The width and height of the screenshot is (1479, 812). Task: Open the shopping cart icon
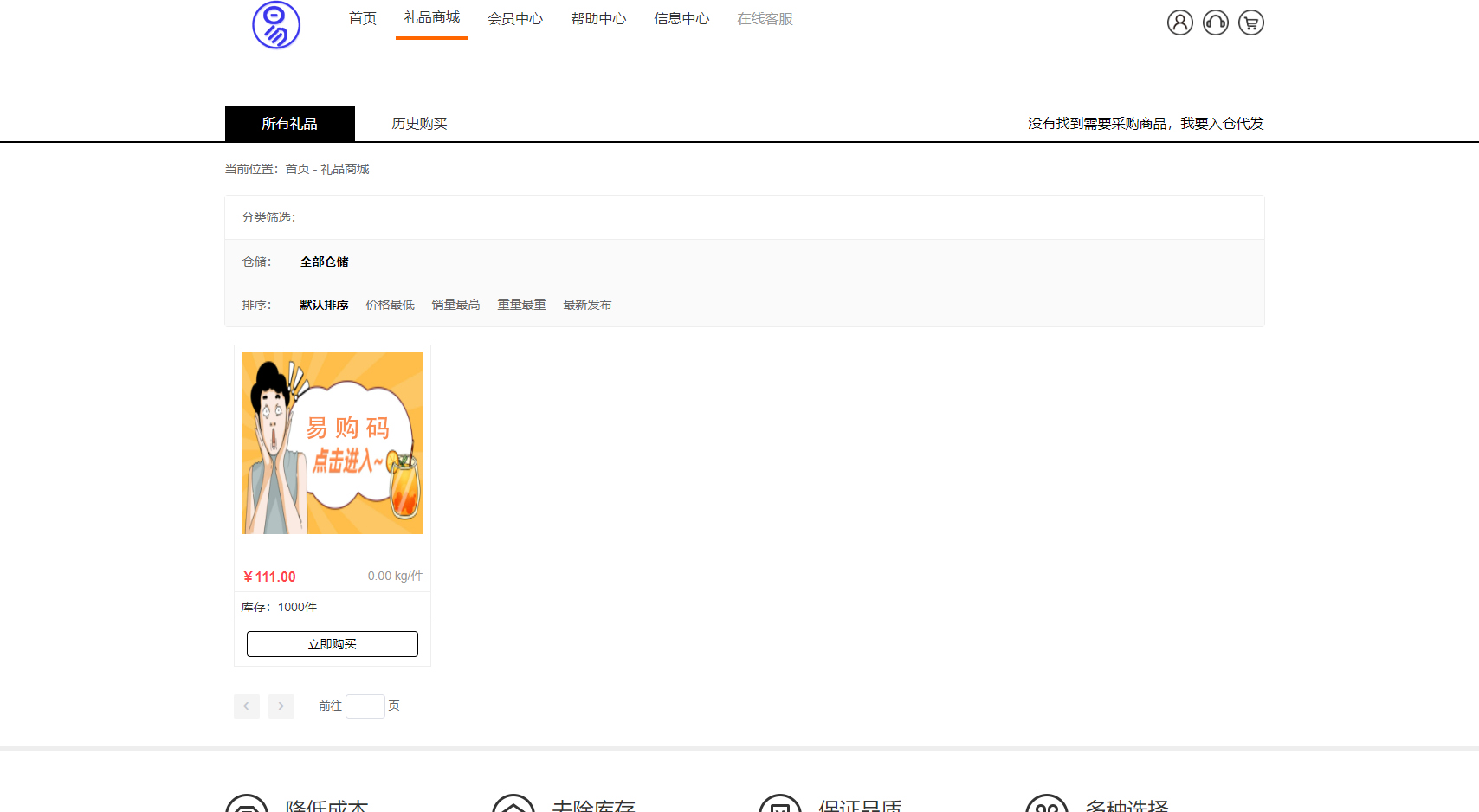tap(1250, 23)
